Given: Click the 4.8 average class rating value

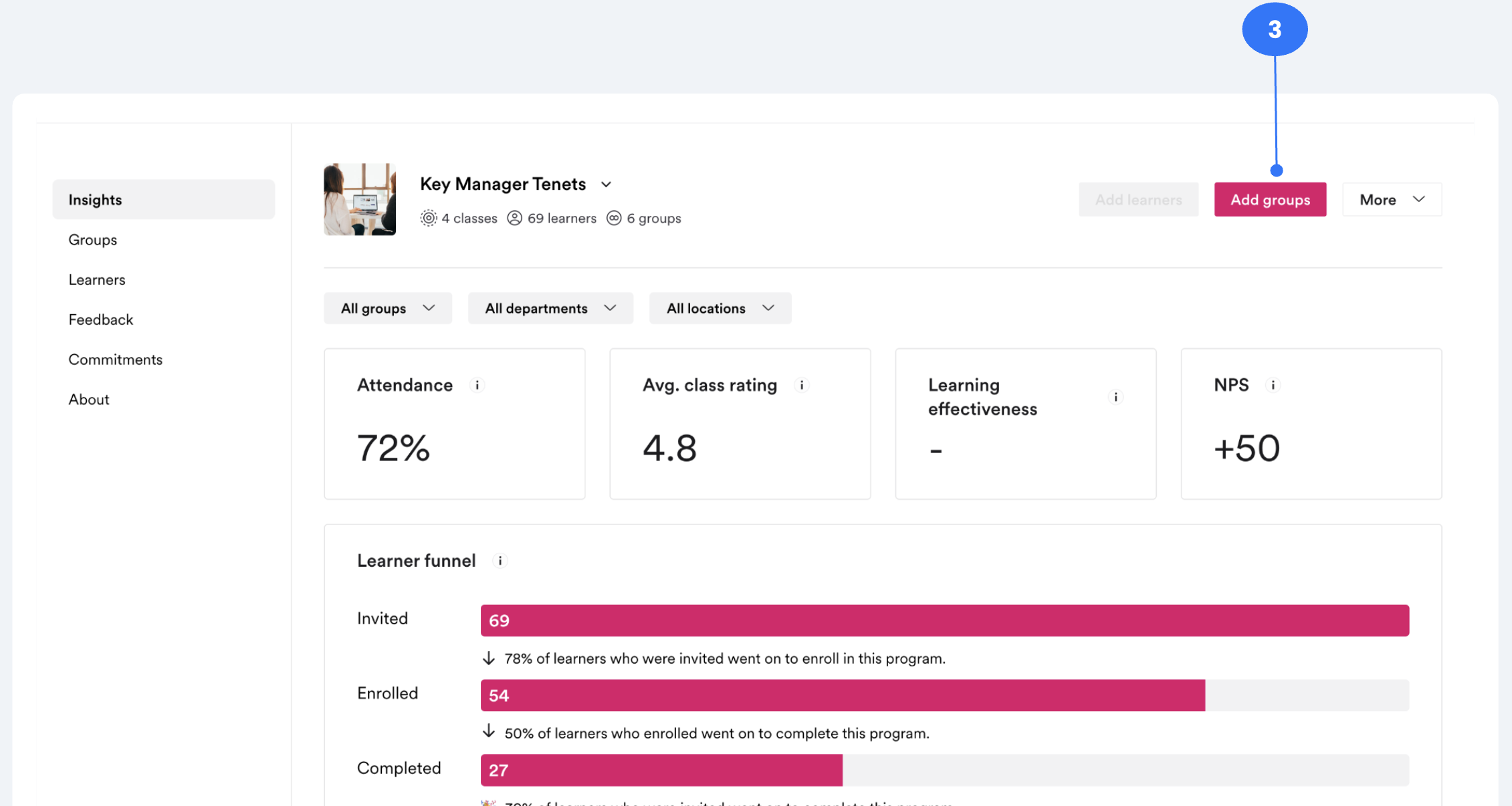Looking at the screenshot, I should [x=669, y=448].
